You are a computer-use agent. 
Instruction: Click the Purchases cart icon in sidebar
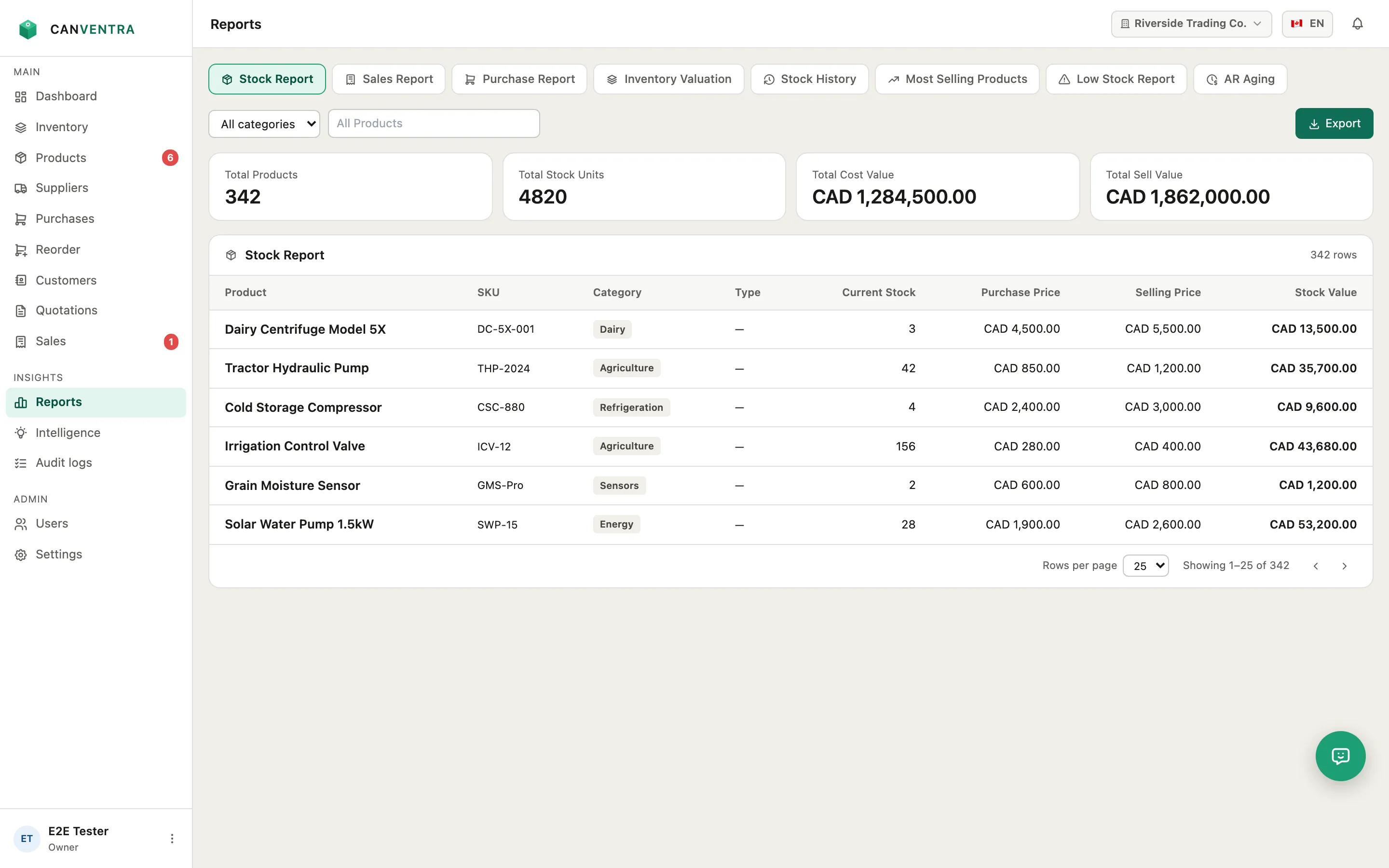click(21, 219)
